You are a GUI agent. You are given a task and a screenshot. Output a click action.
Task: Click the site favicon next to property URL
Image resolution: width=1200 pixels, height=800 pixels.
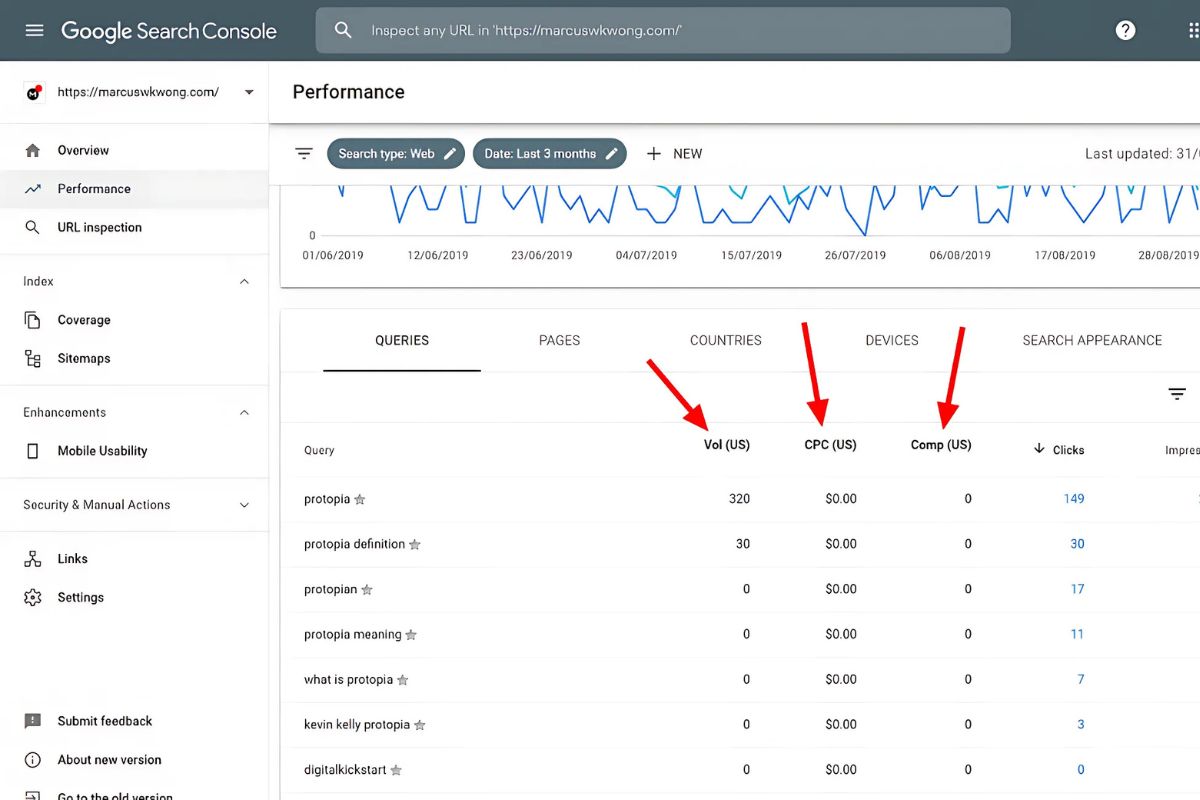(34, 92)
